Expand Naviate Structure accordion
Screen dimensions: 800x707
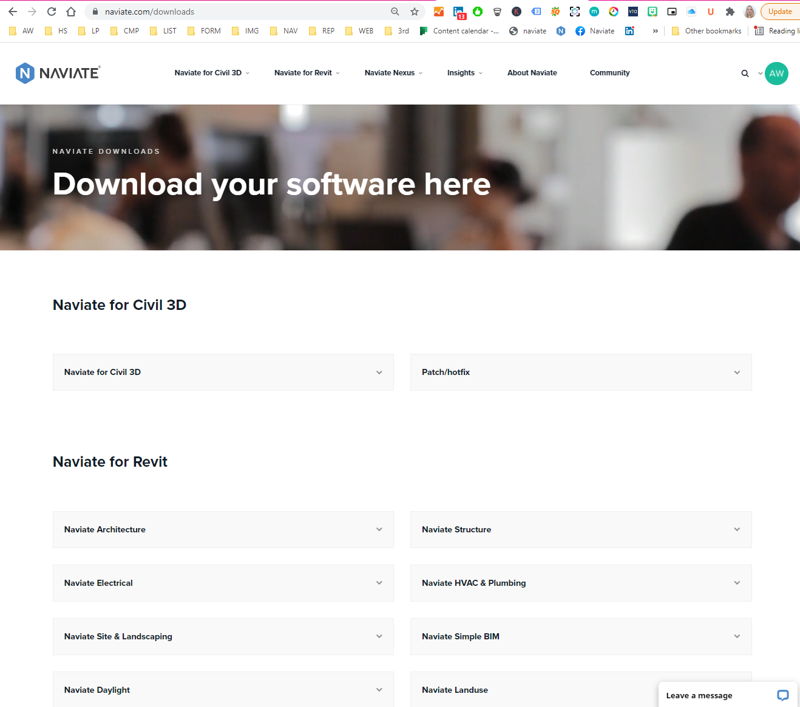(x=581, y=529)
